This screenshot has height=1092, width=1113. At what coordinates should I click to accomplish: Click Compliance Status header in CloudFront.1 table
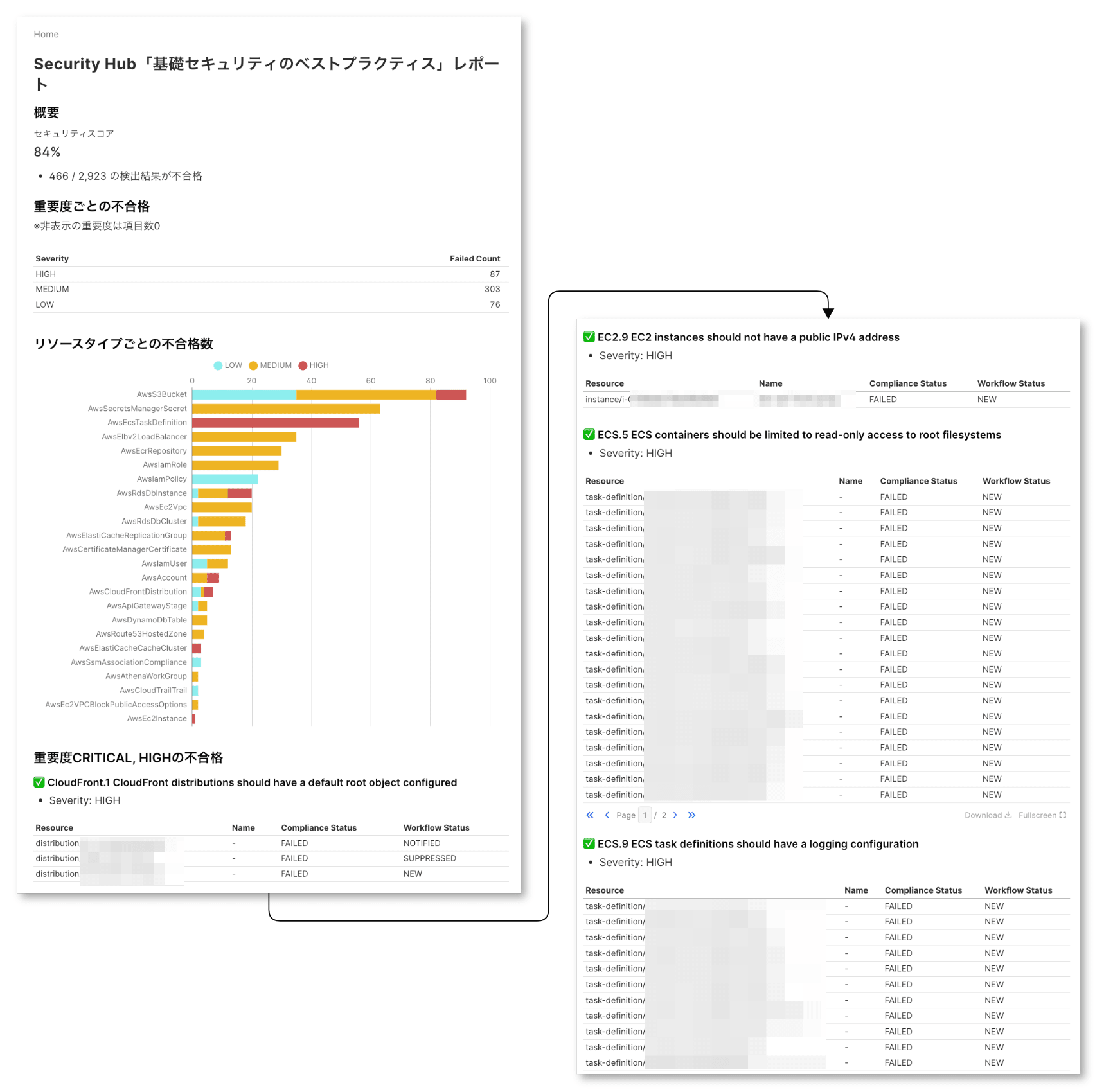tap(319, 828)
